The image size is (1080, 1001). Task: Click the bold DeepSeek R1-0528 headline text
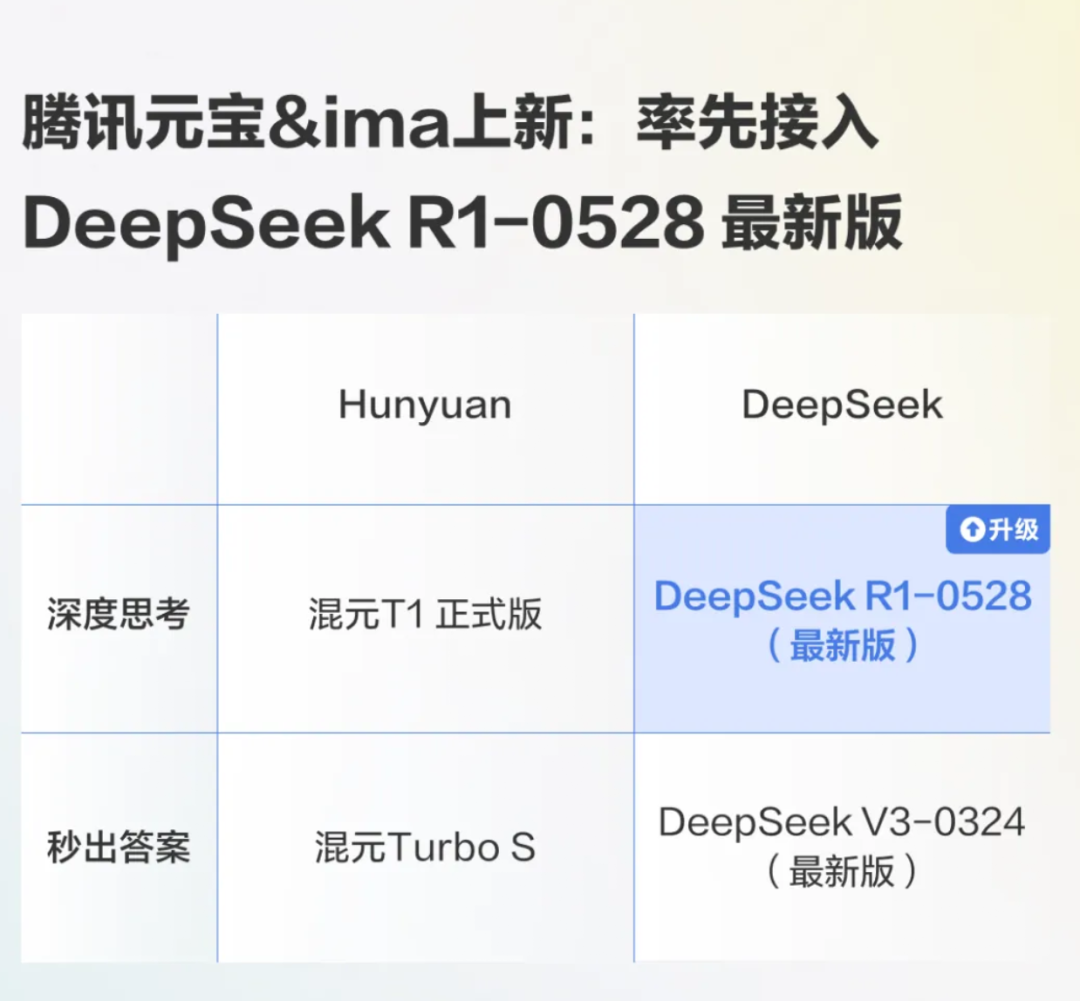pos(362,225)
